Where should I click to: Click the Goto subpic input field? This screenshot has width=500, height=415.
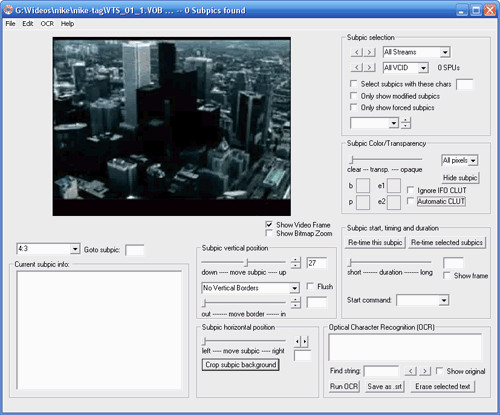pos(134,250)
